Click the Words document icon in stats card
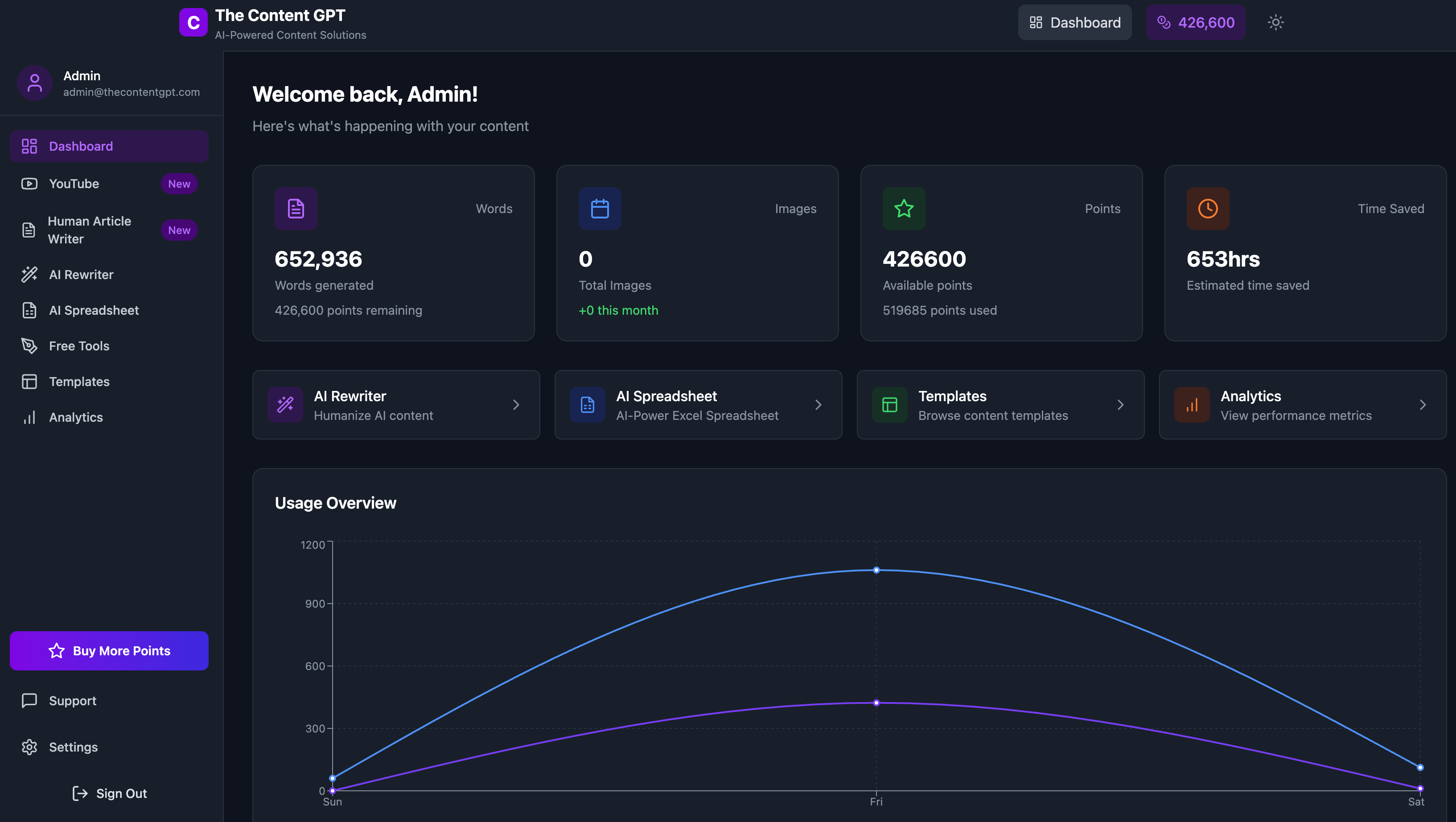1456x822 pixels. point(296,209)
